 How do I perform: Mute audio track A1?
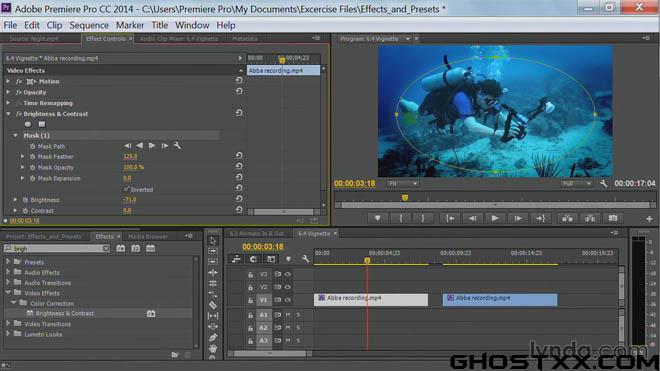tap(288, 315)
